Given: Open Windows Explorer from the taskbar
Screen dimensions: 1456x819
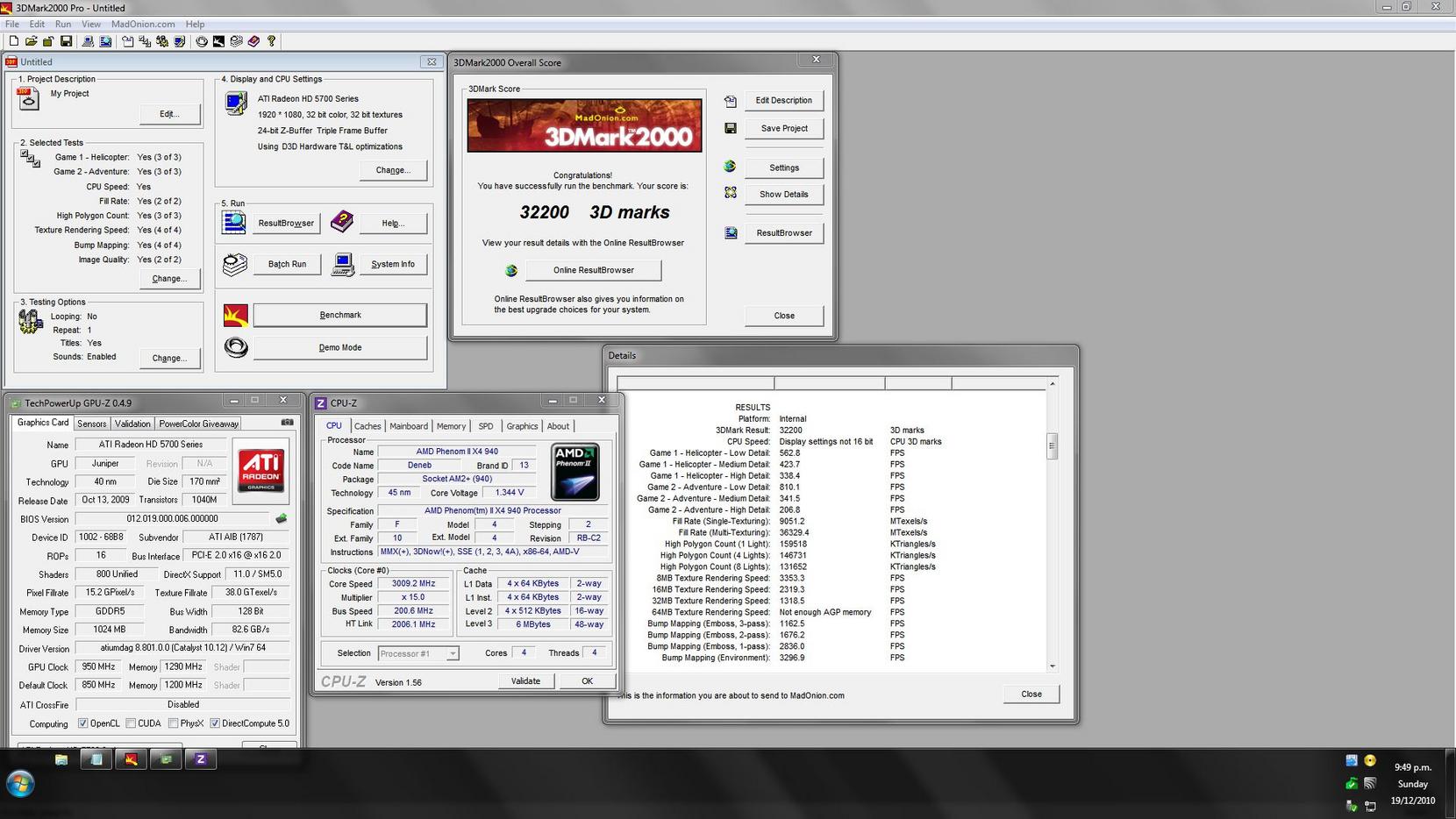Looking at the screenshot, I should [x=61, y=759].
